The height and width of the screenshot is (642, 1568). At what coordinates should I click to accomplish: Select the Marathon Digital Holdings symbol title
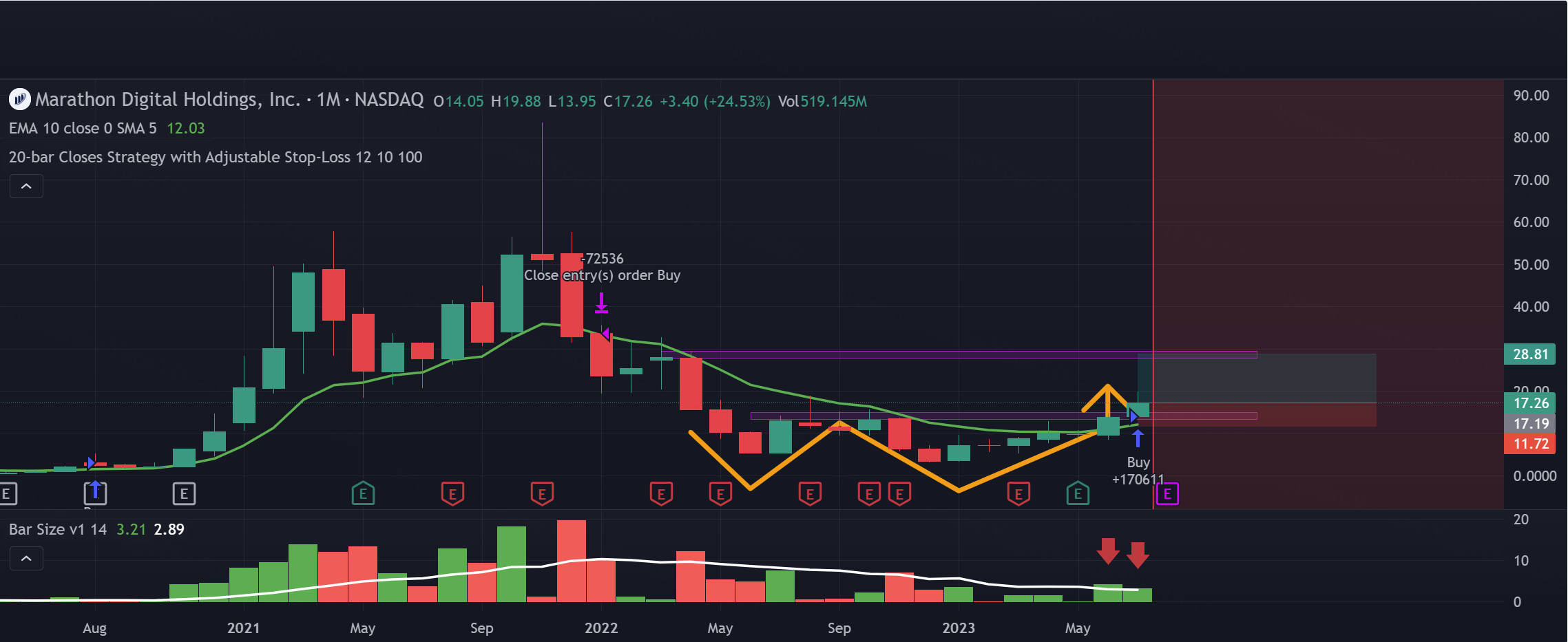229,100
